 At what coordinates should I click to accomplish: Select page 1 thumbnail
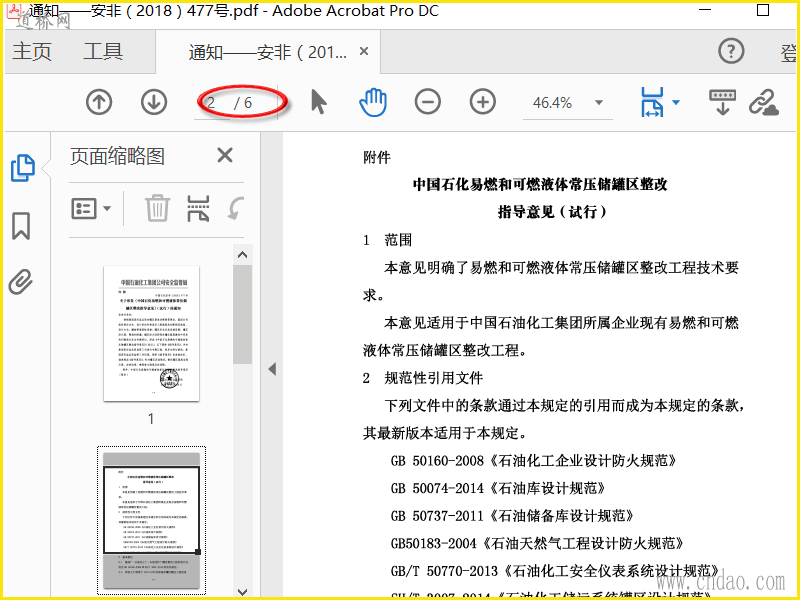point(152,333)
